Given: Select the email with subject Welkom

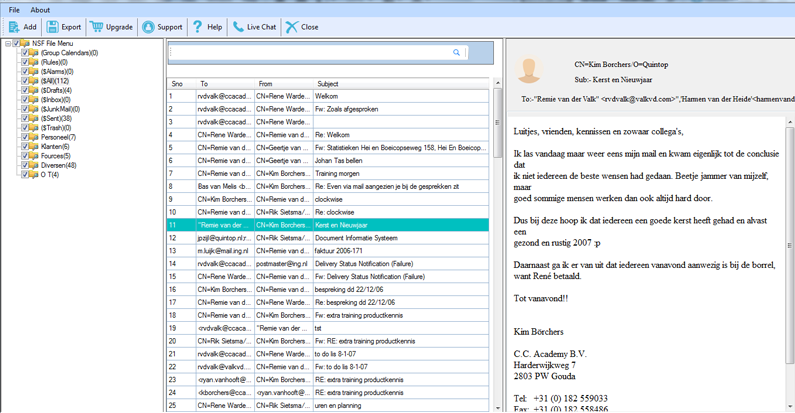Looking at the screenshot, I should pos(328,96).
